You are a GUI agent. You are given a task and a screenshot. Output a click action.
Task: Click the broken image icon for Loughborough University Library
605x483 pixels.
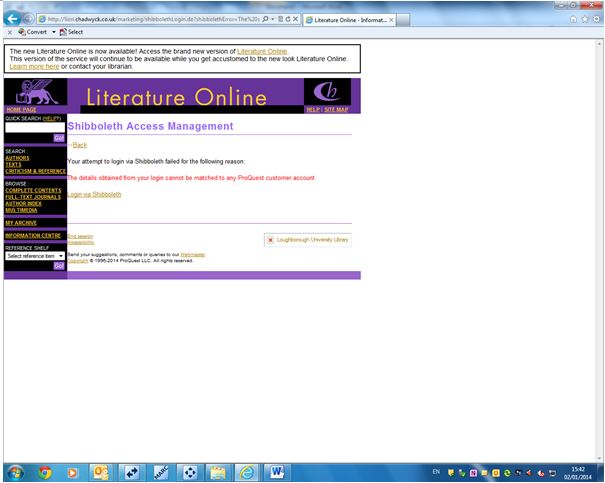tap(270, 240)
